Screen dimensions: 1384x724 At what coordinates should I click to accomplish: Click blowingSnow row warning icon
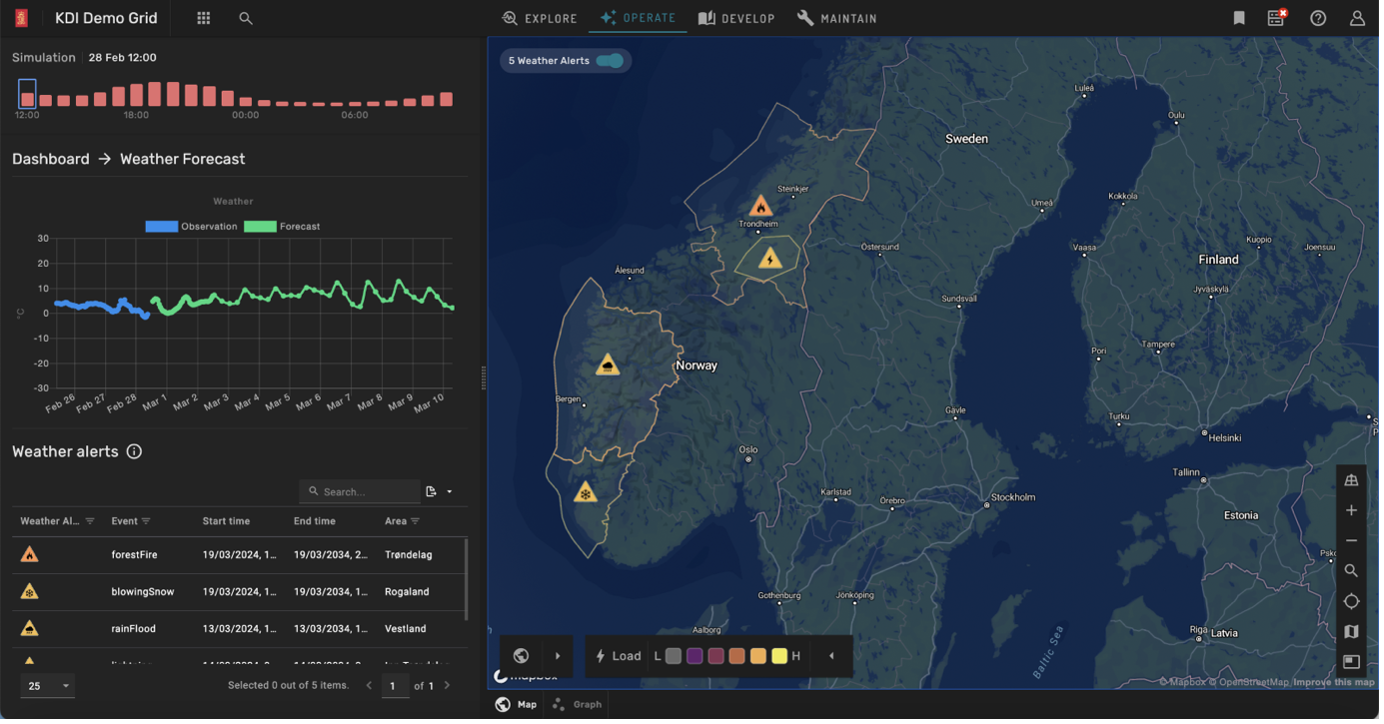coord(30,593)
